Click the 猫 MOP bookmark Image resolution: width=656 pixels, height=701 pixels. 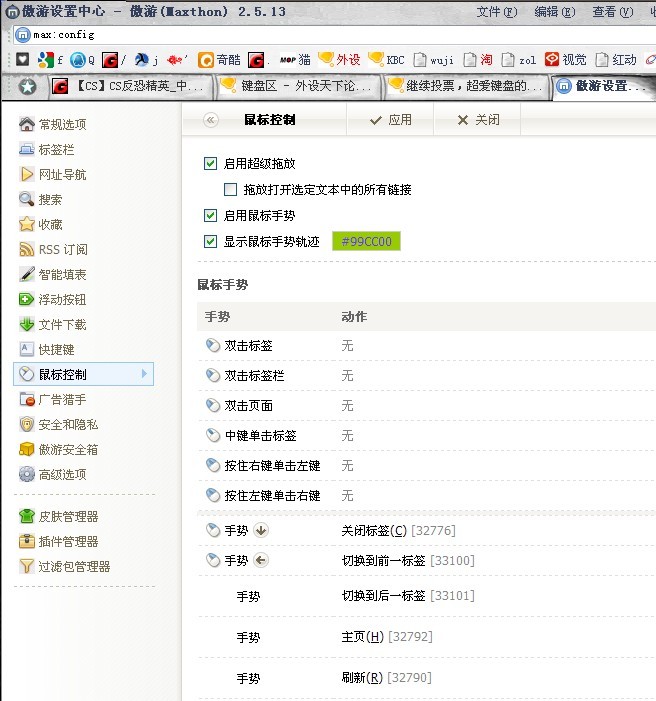pyautogui.click(x=295, y=59)
